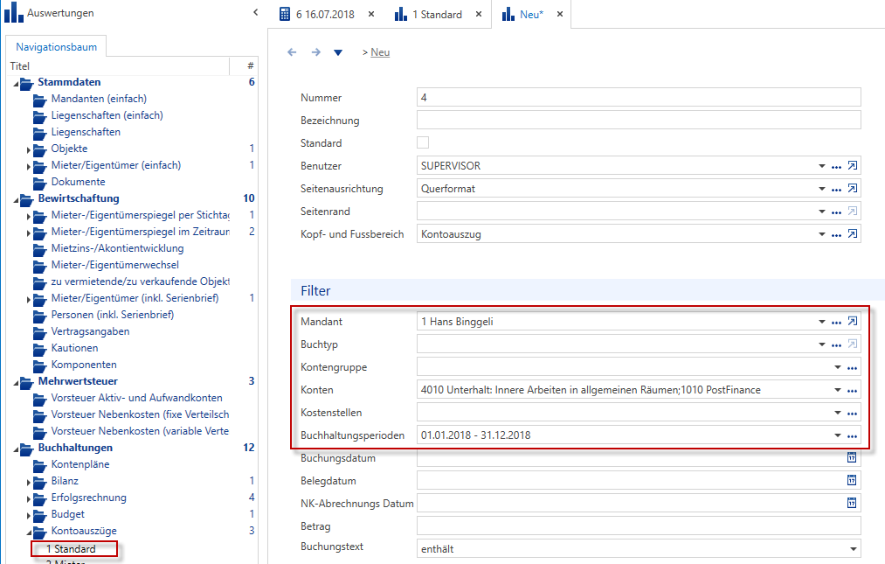This screenshot has width=885, height=564.
Task: Open the Kopf- und Fussbereich linked record icon
Action: (x=852, y=234)
